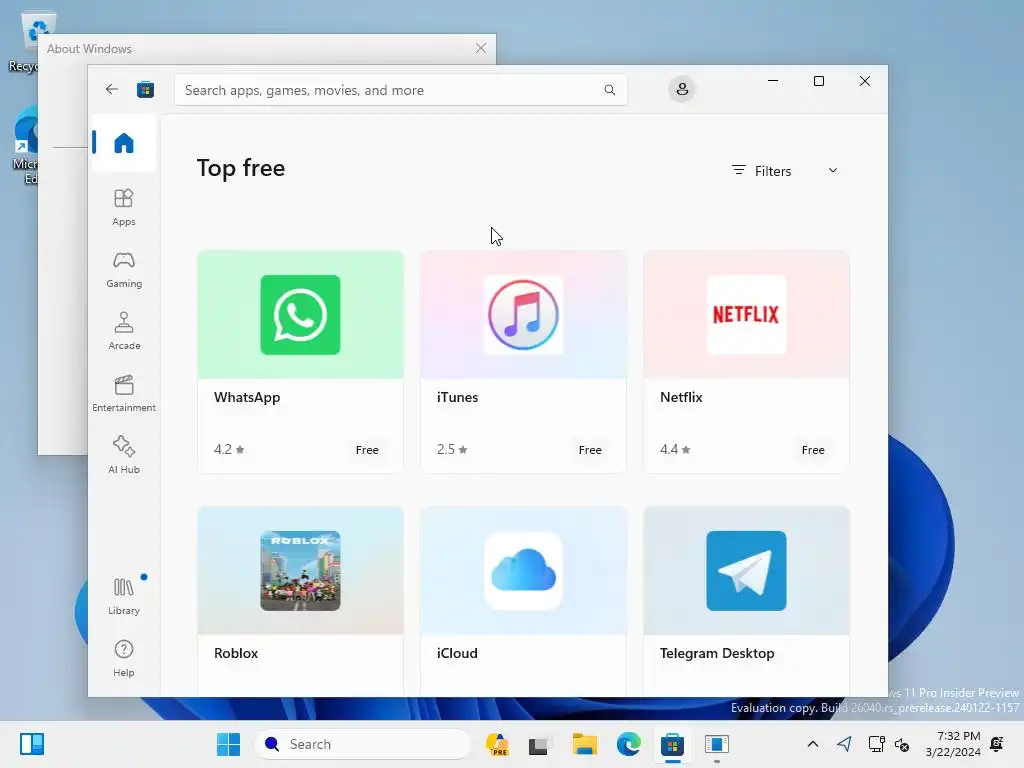Click the Telegram Desktop title text
1024x768 pixels.
click(x=717, y=653)
